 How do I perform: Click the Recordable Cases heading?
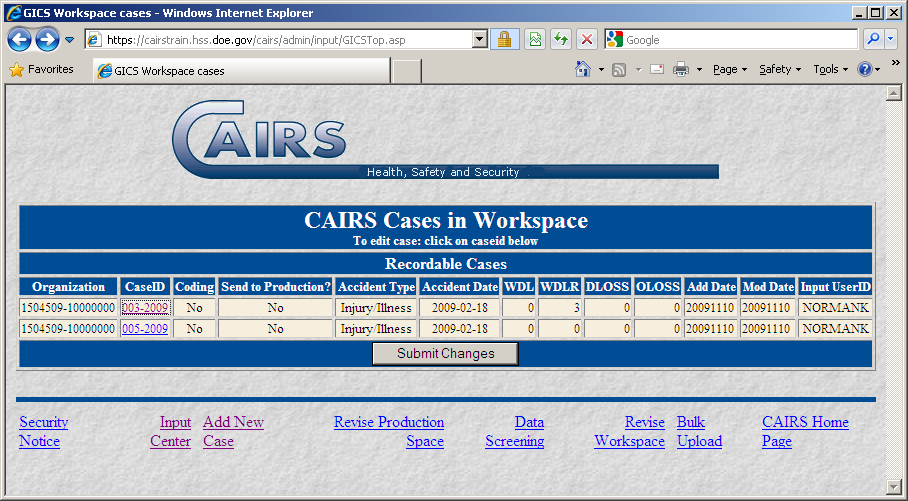point(445,264)
